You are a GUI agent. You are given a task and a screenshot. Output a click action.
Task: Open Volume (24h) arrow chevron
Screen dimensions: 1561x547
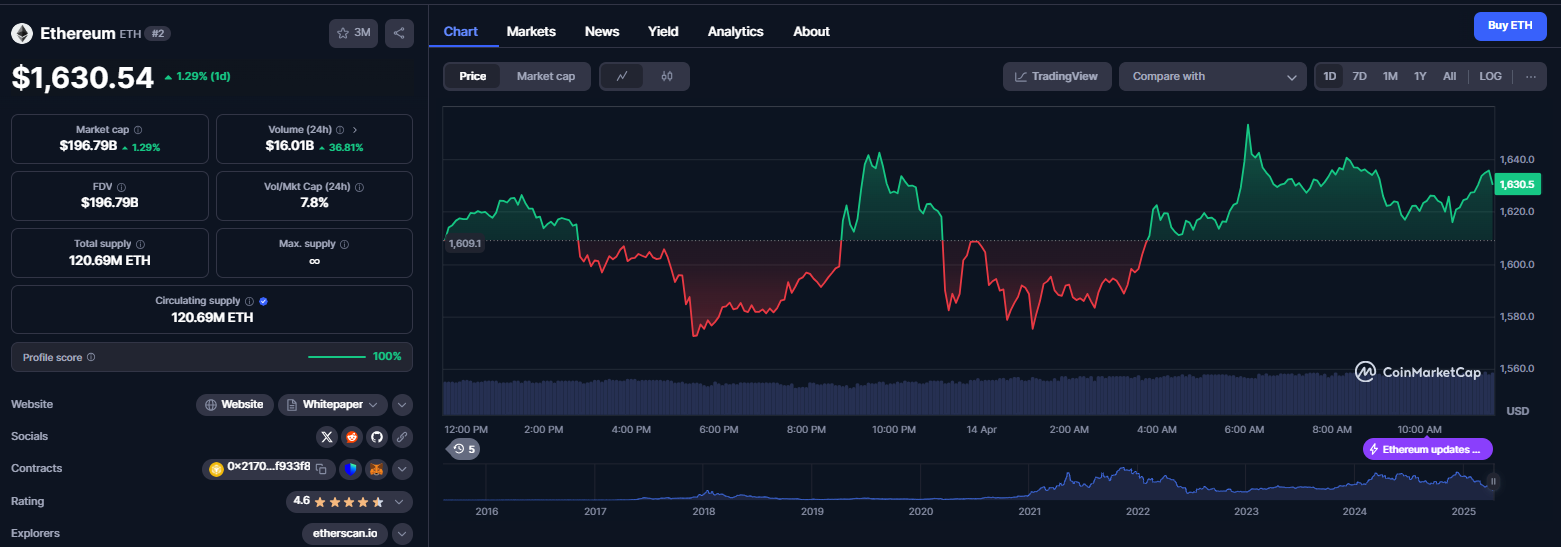355,130
